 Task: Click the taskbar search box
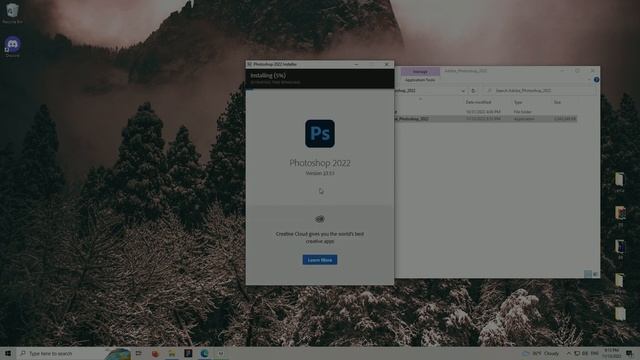pos(73,353)
